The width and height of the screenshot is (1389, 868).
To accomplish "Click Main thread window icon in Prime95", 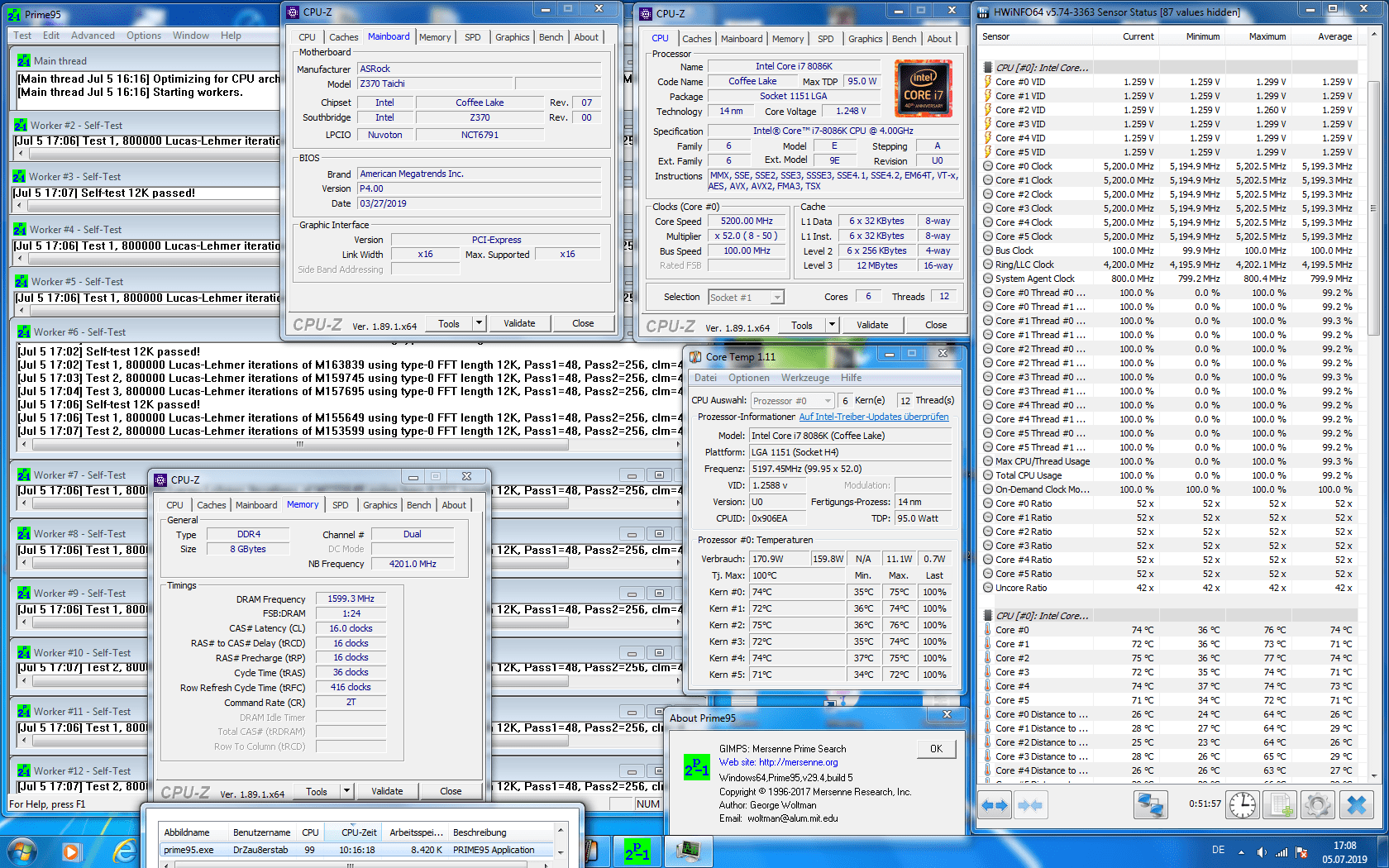I will [24, 60].
